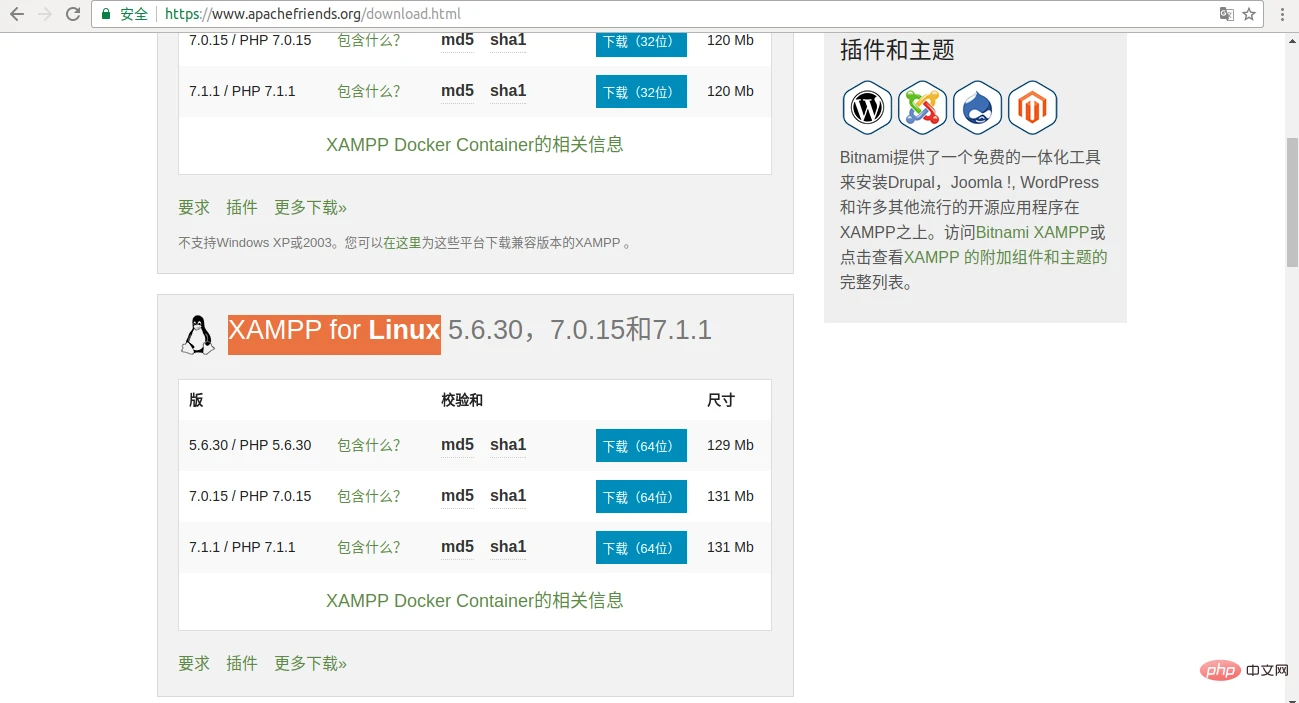Click the 129 Mb size value
Screen dimensions: 1299x703
point(730,446)
